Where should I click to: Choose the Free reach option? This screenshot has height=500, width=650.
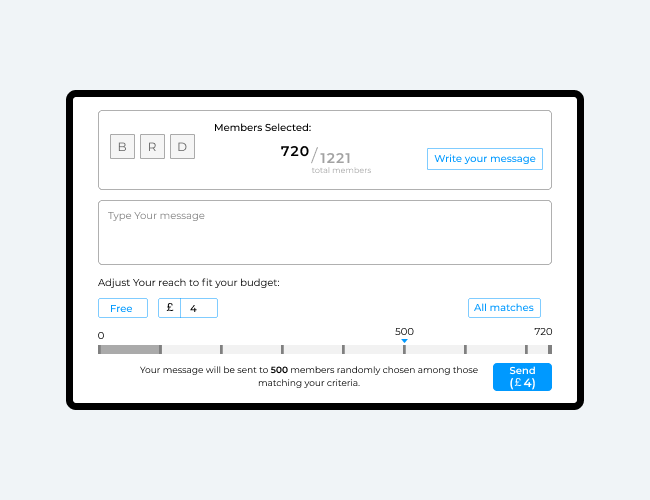[122, 308]
